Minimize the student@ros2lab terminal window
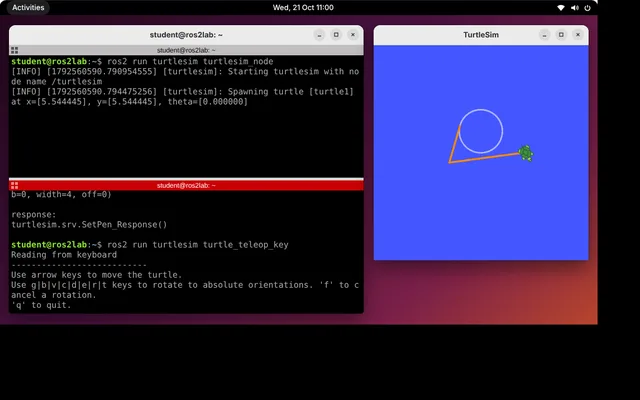This screenshot has width=640, height=400. coord(320,35)
